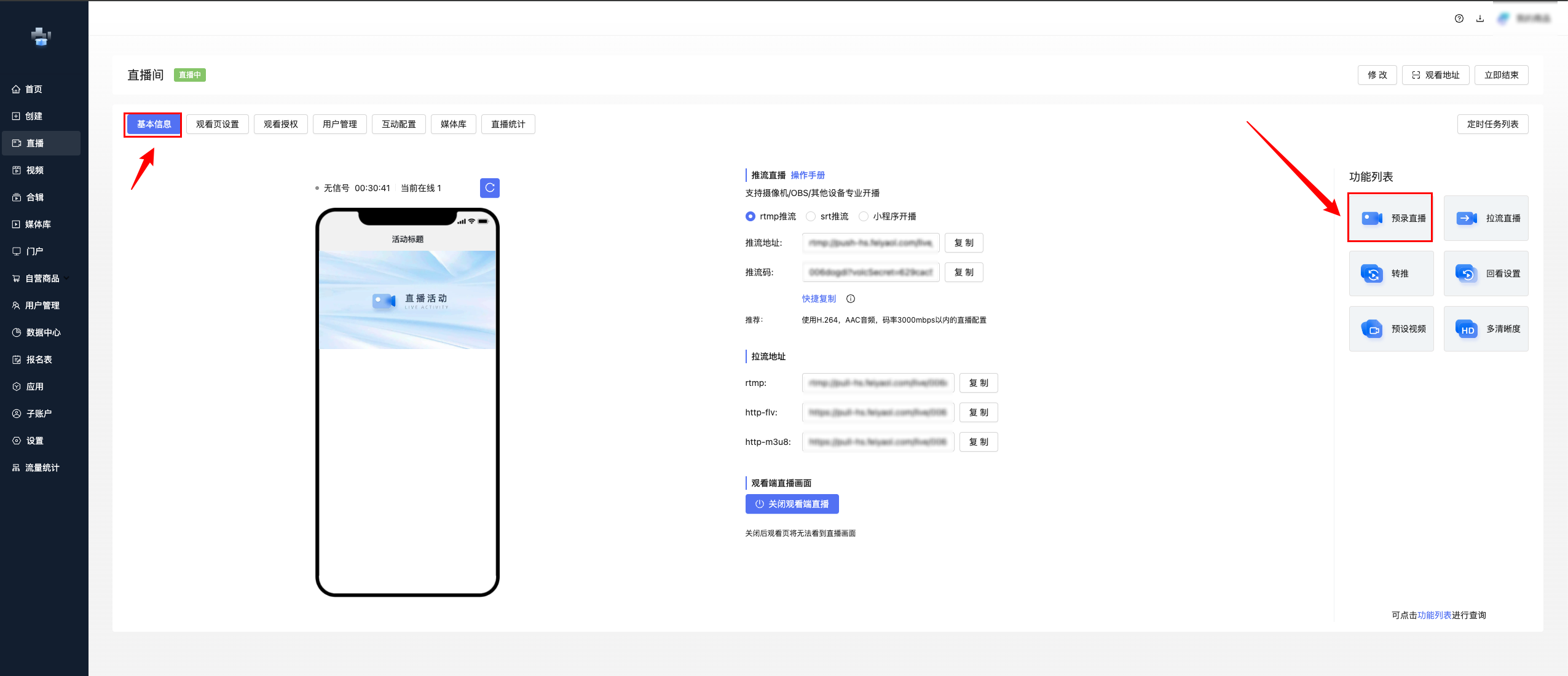Select the srt推流 radio option

coord(811,216)
